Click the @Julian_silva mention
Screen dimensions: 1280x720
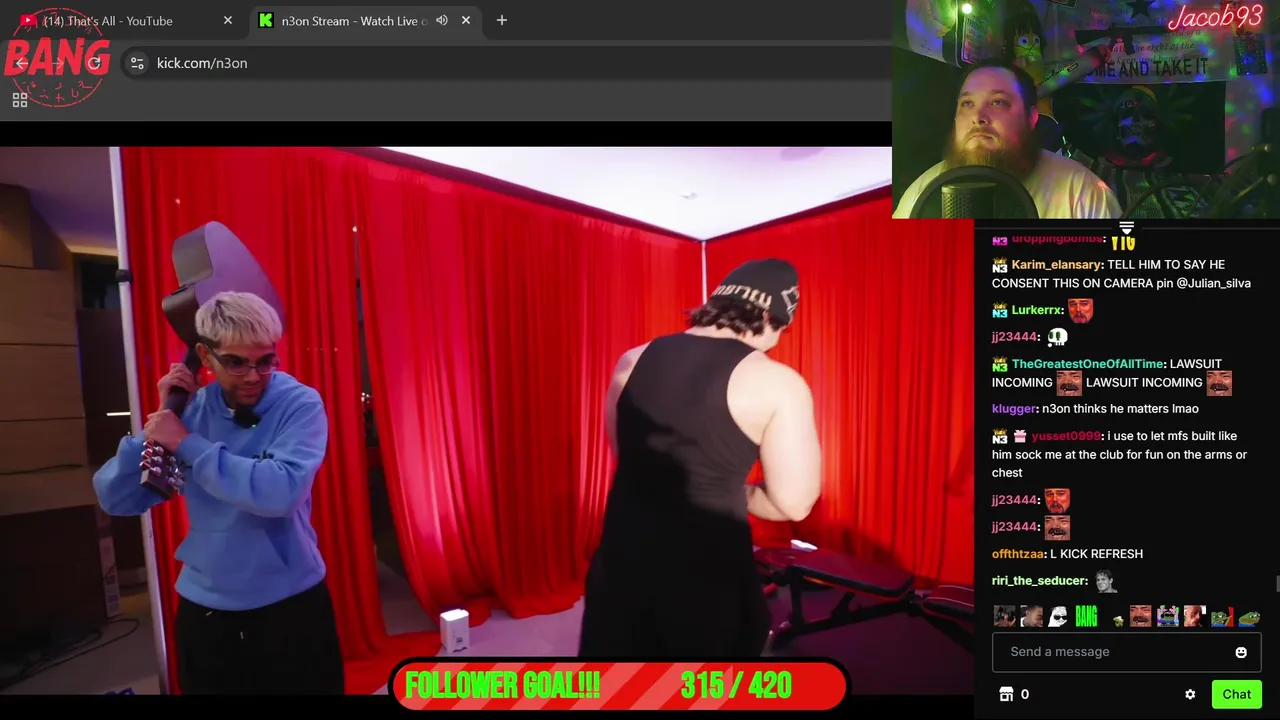1213,283
